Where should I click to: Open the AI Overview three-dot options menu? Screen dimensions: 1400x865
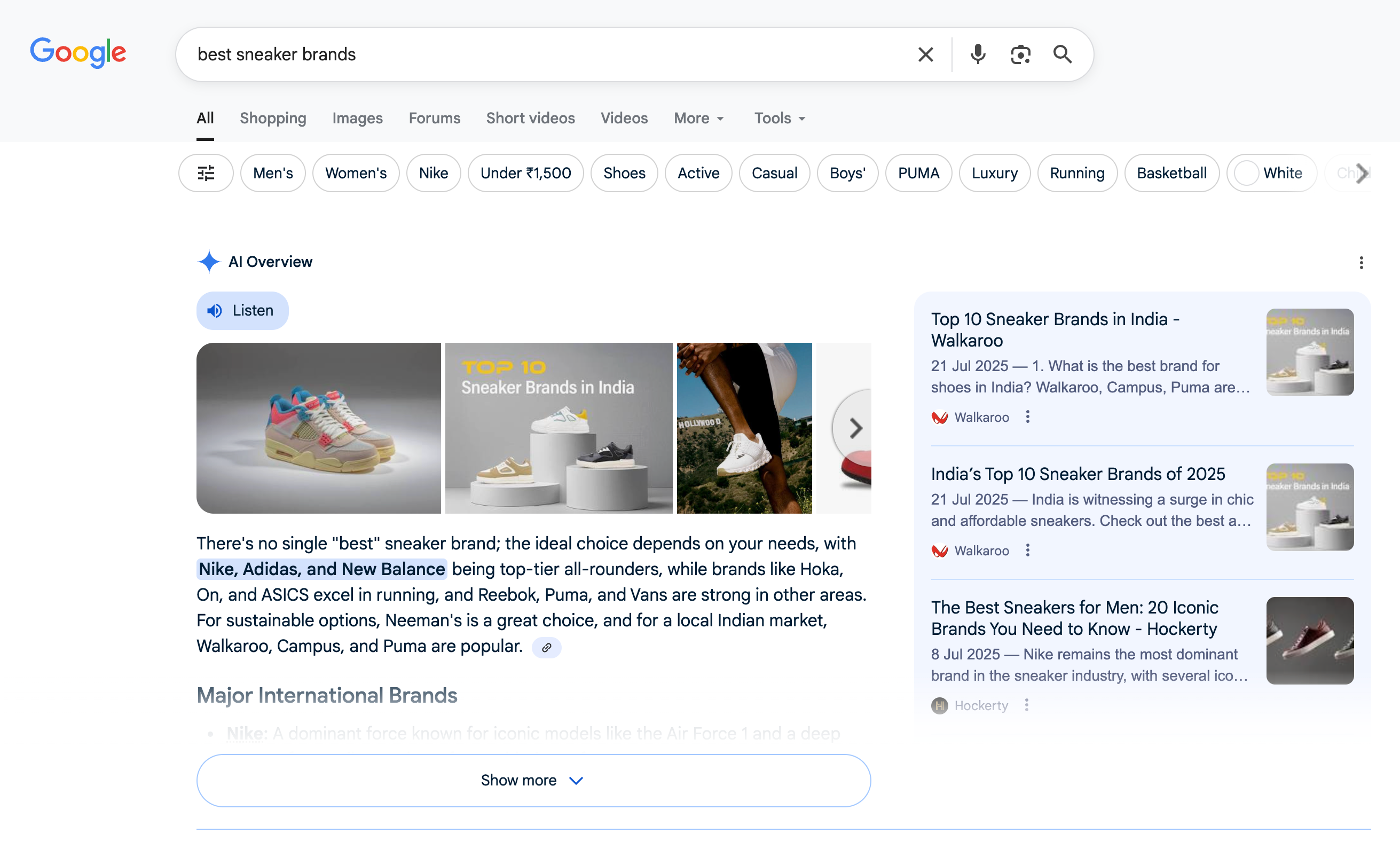(x=1361, y=263)
